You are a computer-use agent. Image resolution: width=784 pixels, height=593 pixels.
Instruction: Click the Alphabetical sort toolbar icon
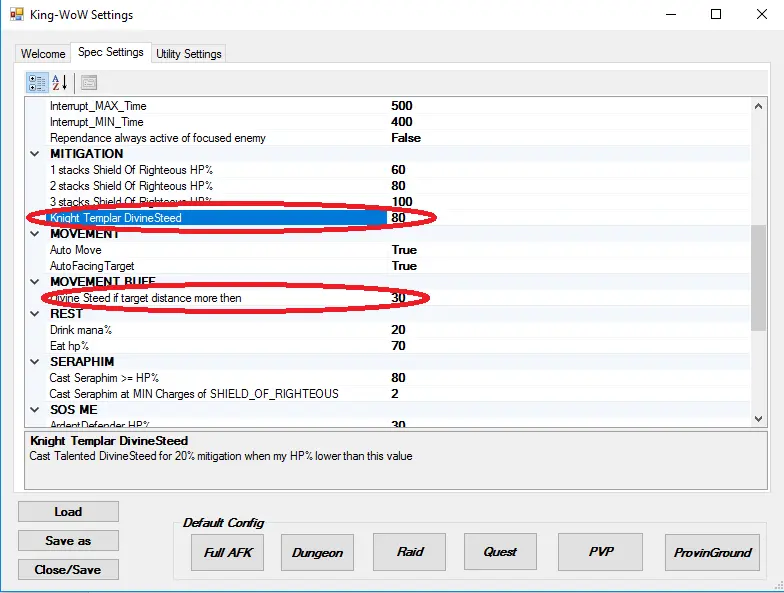coord(59,83)
